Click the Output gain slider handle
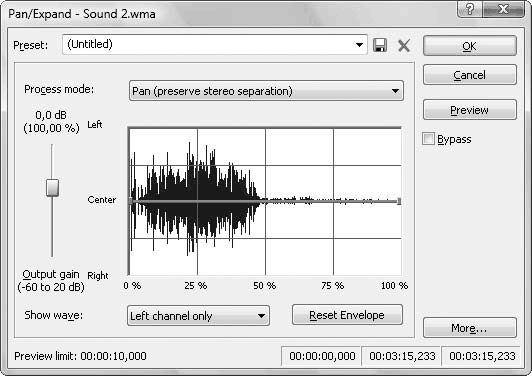This screenshot has height=376, width=532. (x=52, y=188)
